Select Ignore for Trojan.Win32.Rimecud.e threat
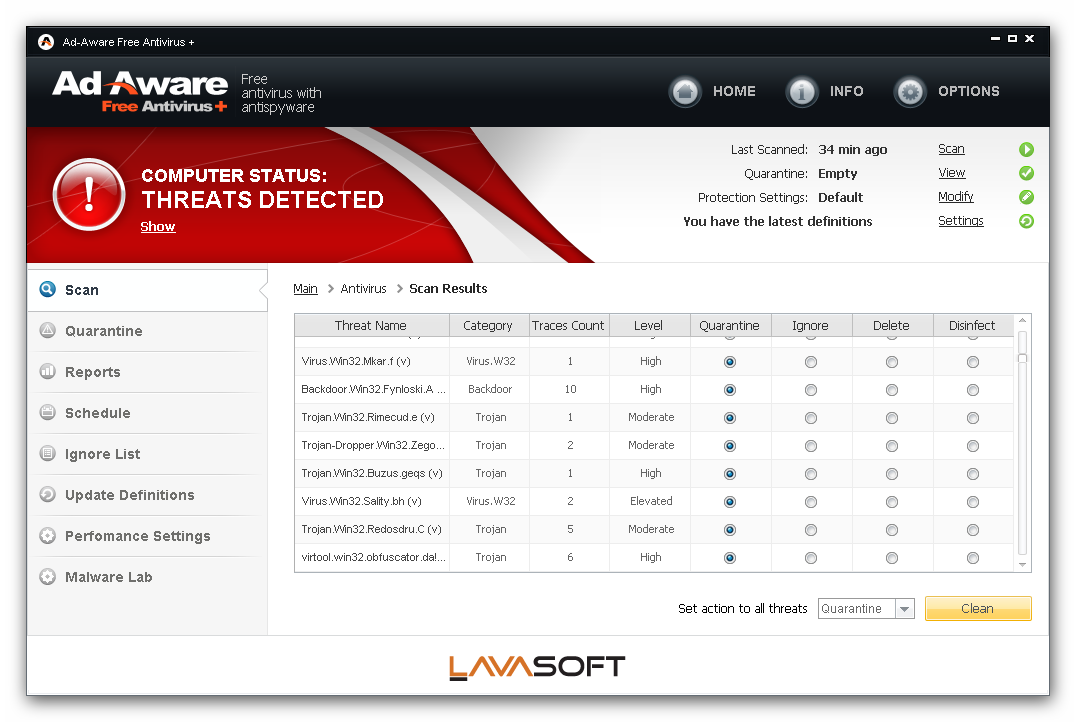 pos(810,418)
